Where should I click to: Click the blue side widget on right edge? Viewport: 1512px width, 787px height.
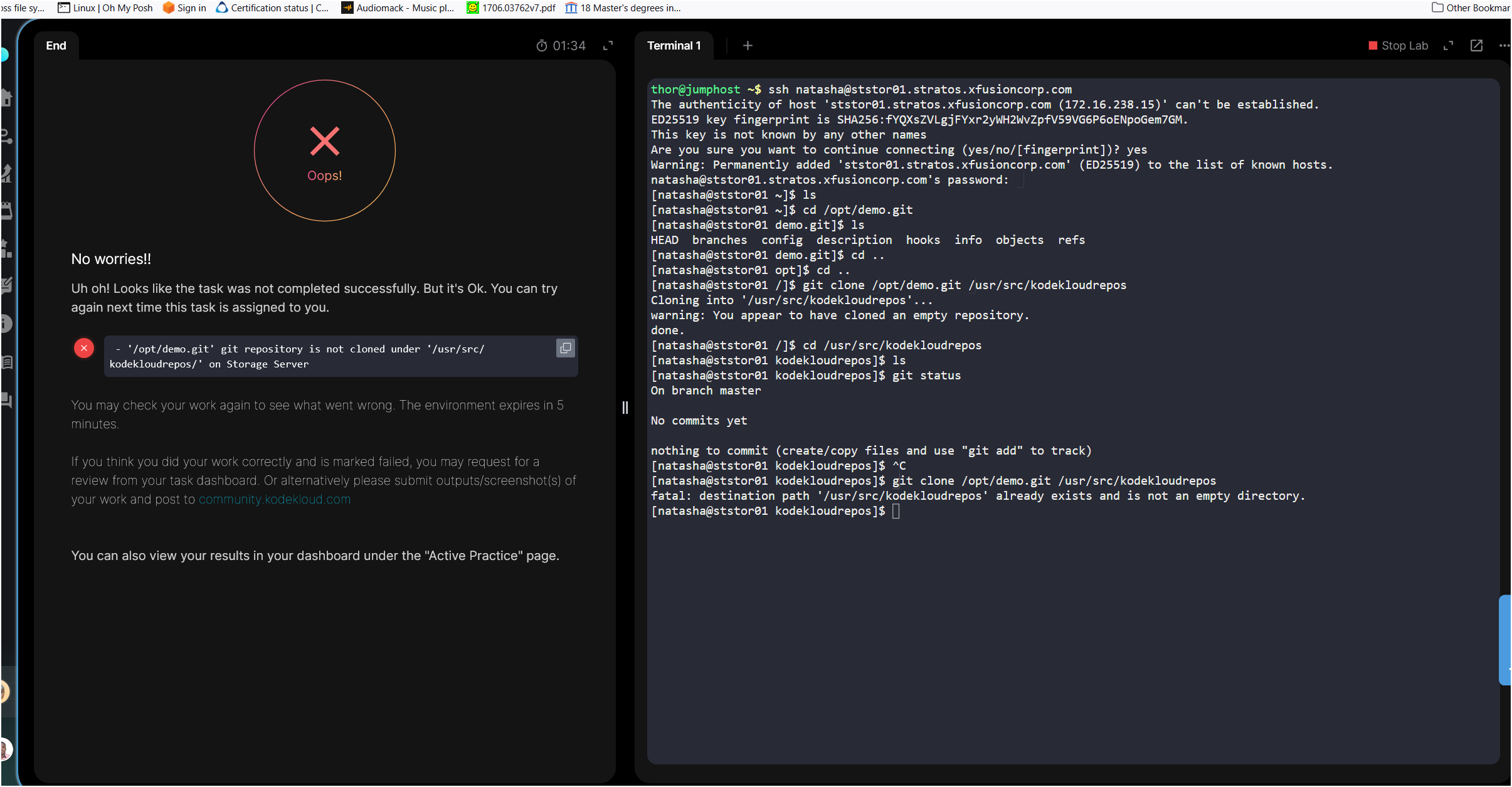pos(1505,640)
